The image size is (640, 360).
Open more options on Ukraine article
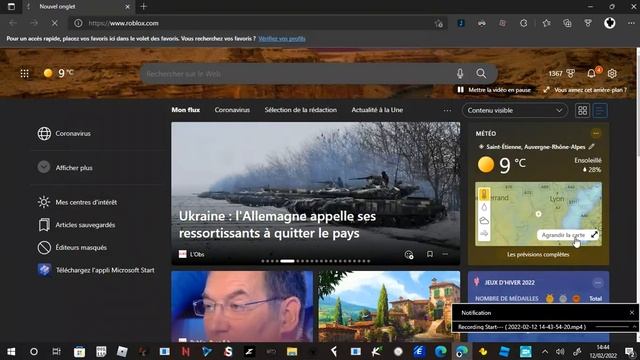click(445, 254)
